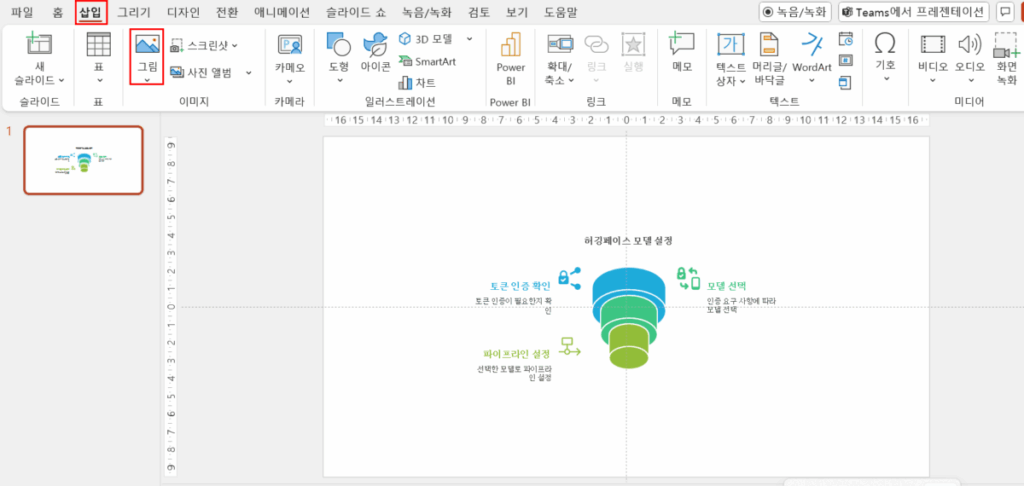This screenshot has width=1024, height=486.
Task: Click the description text under 파이프라인 설정
Action: [514, 373]
